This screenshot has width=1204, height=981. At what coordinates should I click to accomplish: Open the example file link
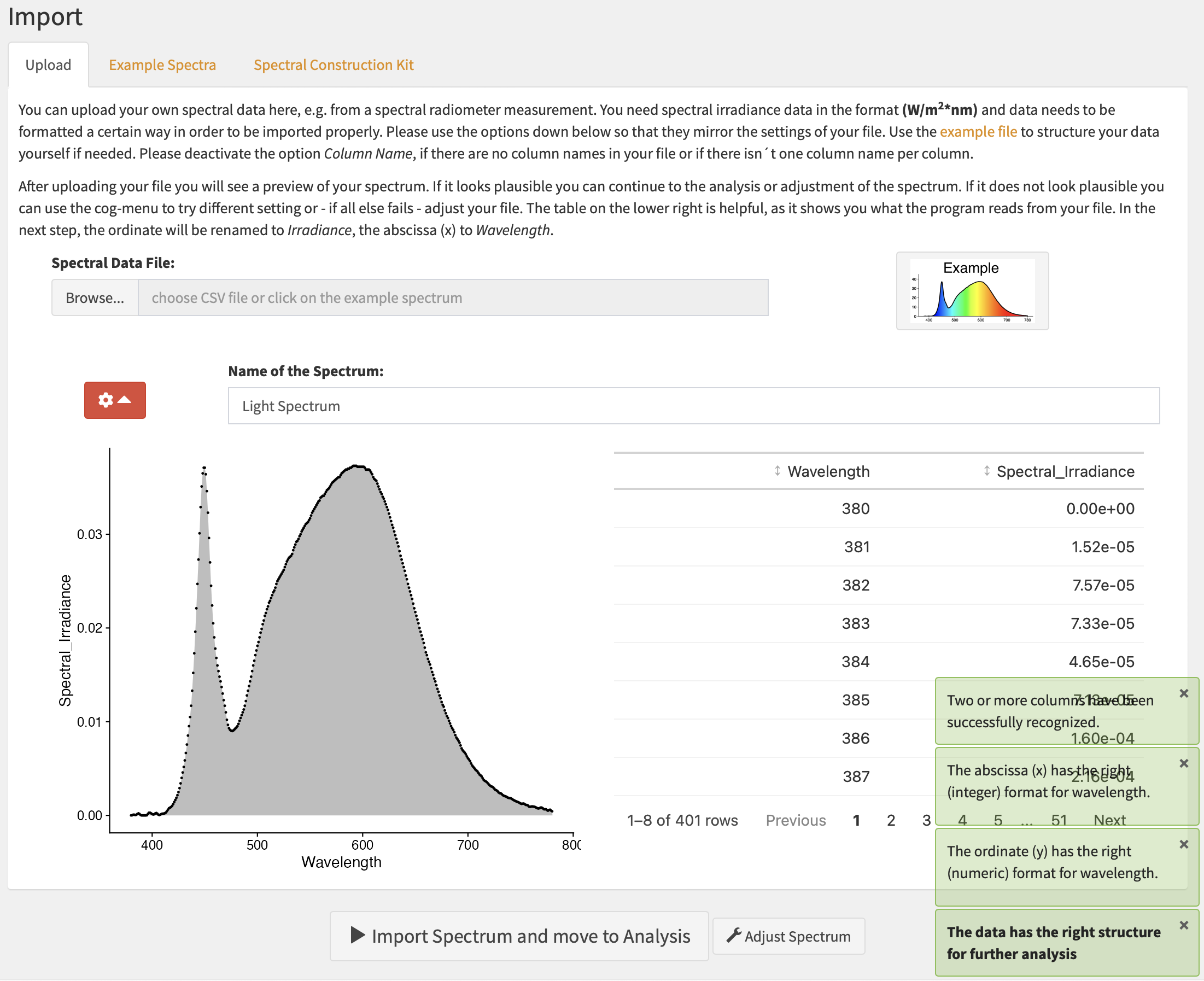coord(978,132)
